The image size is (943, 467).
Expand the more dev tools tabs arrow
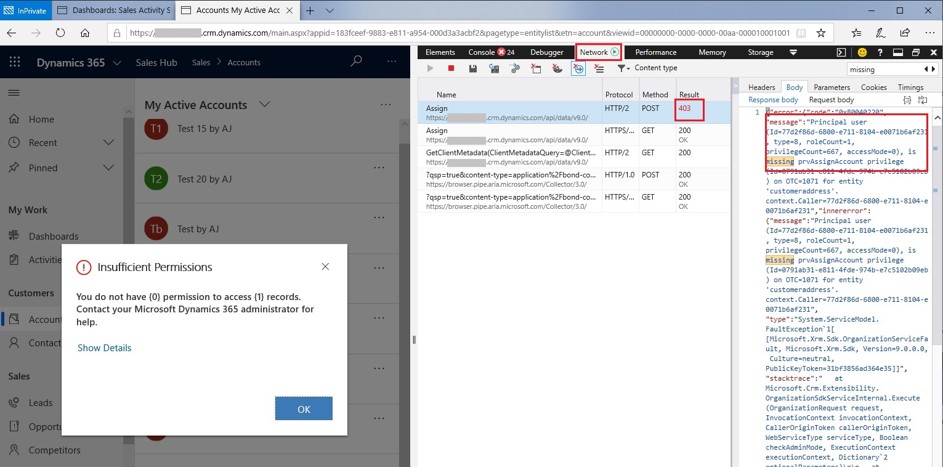tap(793, 52)
